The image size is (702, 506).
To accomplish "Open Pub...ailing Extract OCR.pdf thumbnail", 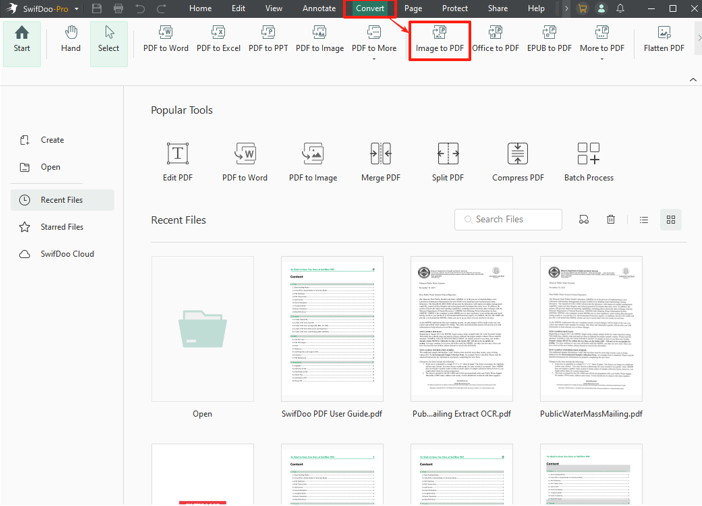I will click(x=462, y=329).
